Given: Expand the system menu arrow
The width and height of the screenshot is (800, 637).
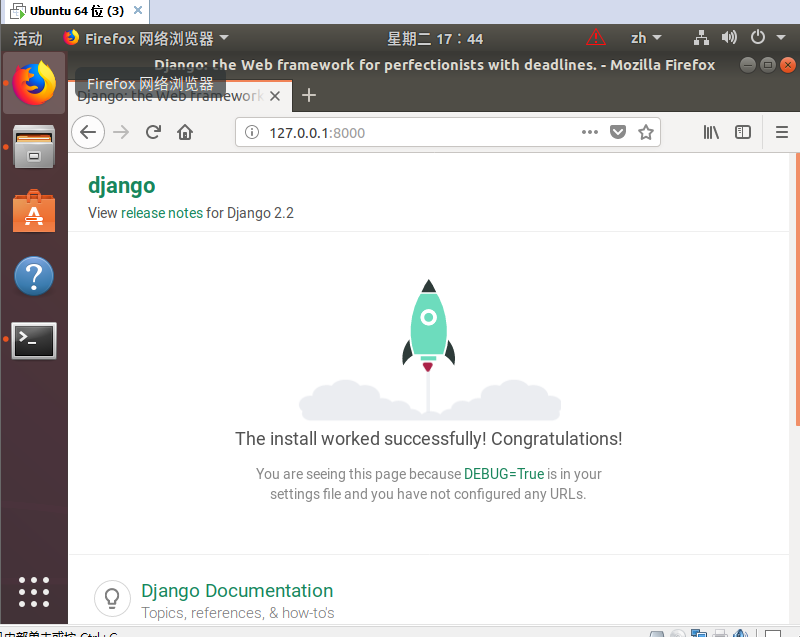Looking at the screenshot, I should (x=781, y=38).
